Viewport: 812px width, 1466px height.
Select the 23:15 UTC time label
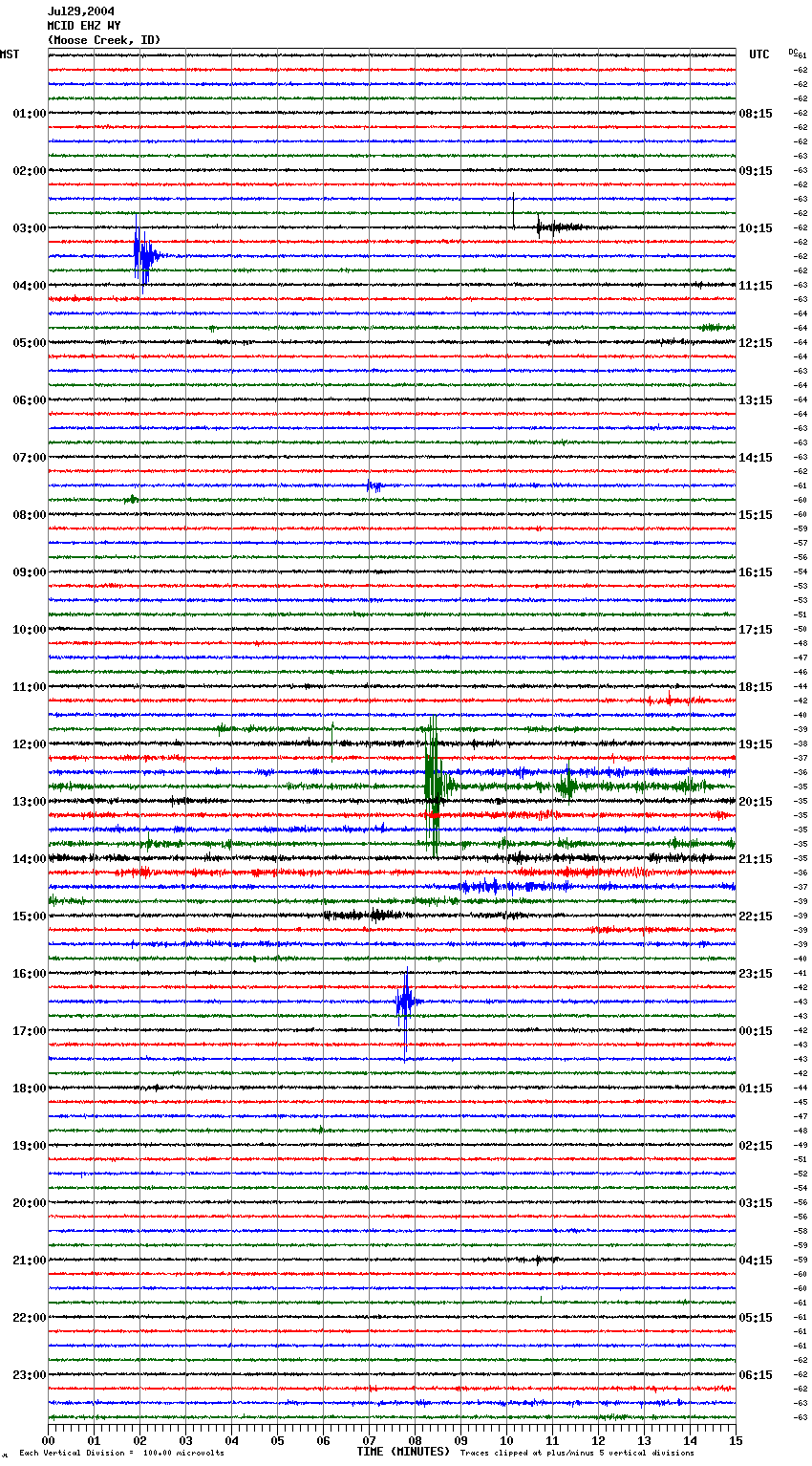pos(756,974)
